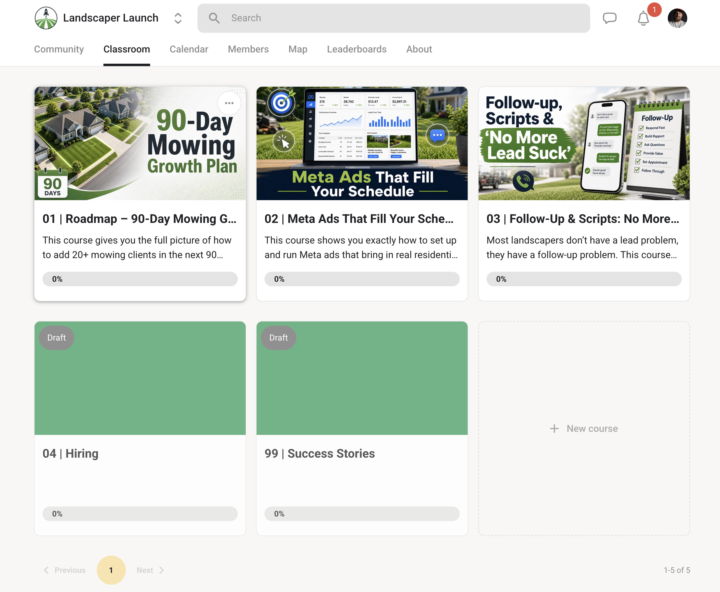Open the 04 Hiring green cover thumbnail

(x=140, y=378)
